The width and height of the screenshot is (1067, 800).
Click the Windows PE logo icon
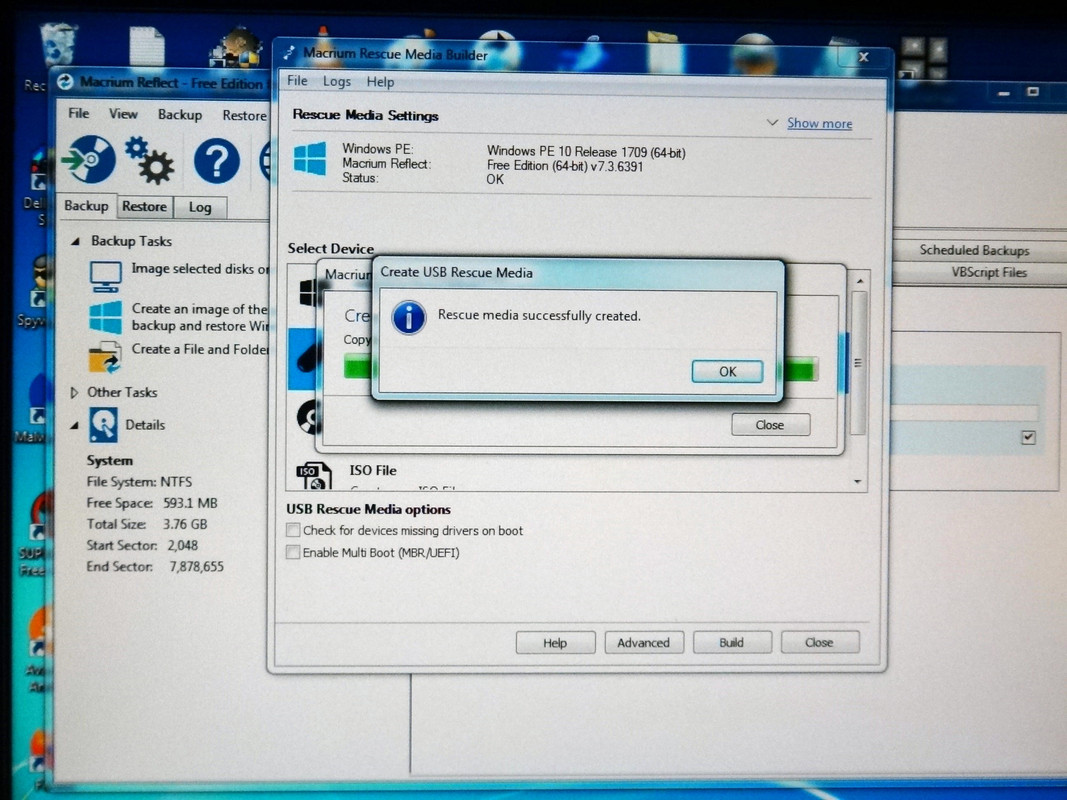pyautogui.click(x=310, y=159)
